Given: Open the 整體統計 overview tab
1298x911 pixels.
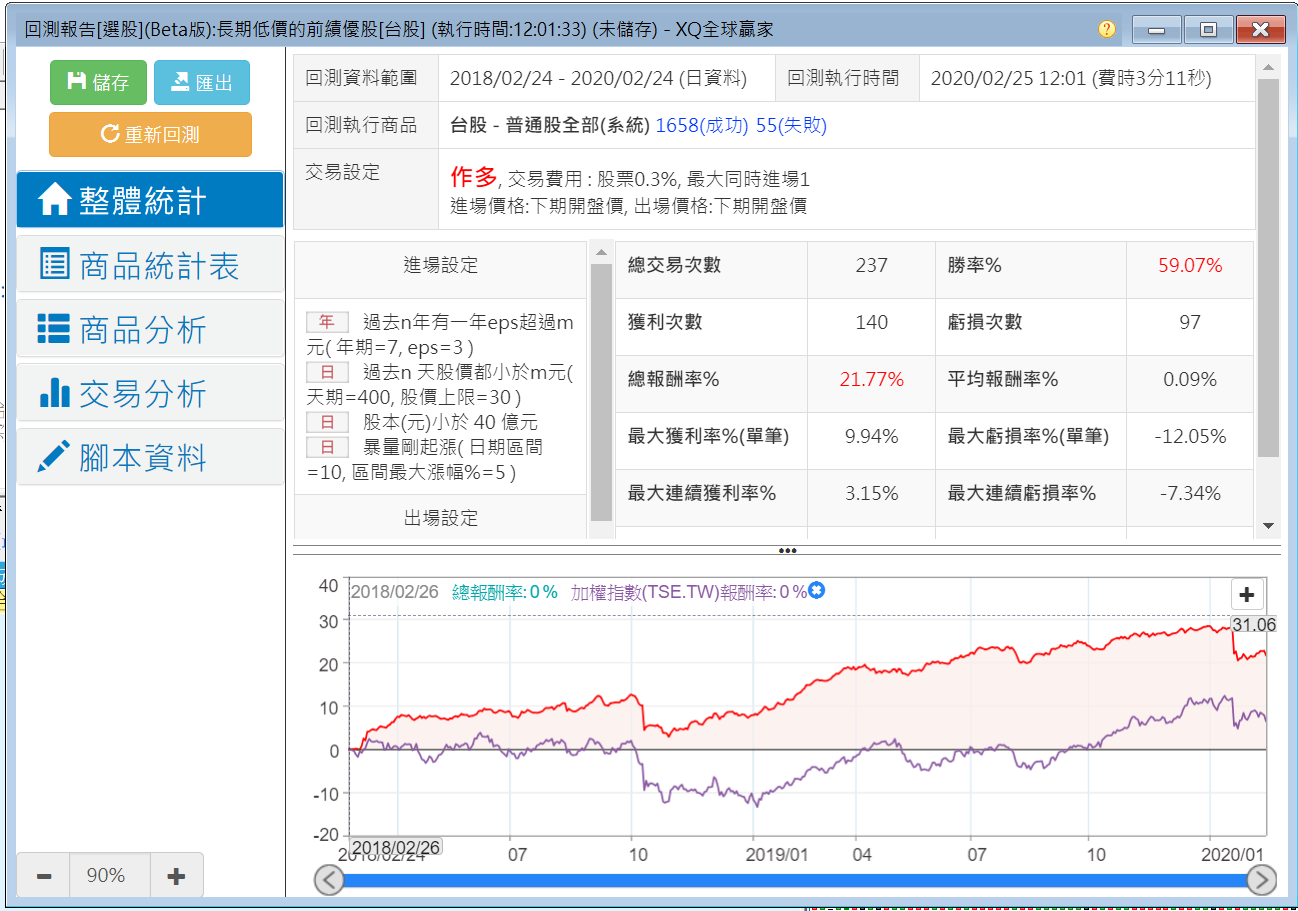Looking at the screenshot, I should [x=150, y=200].
